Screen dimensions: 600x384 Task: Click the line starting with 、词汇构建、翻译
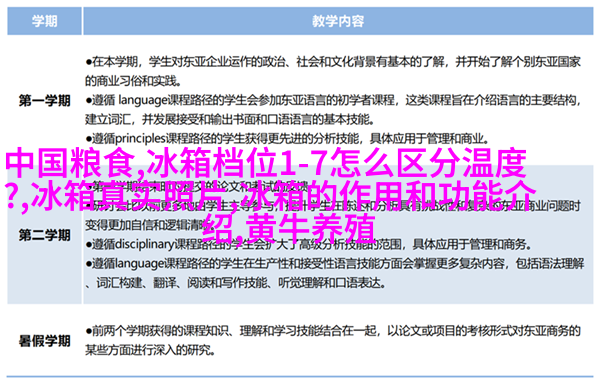235,283
